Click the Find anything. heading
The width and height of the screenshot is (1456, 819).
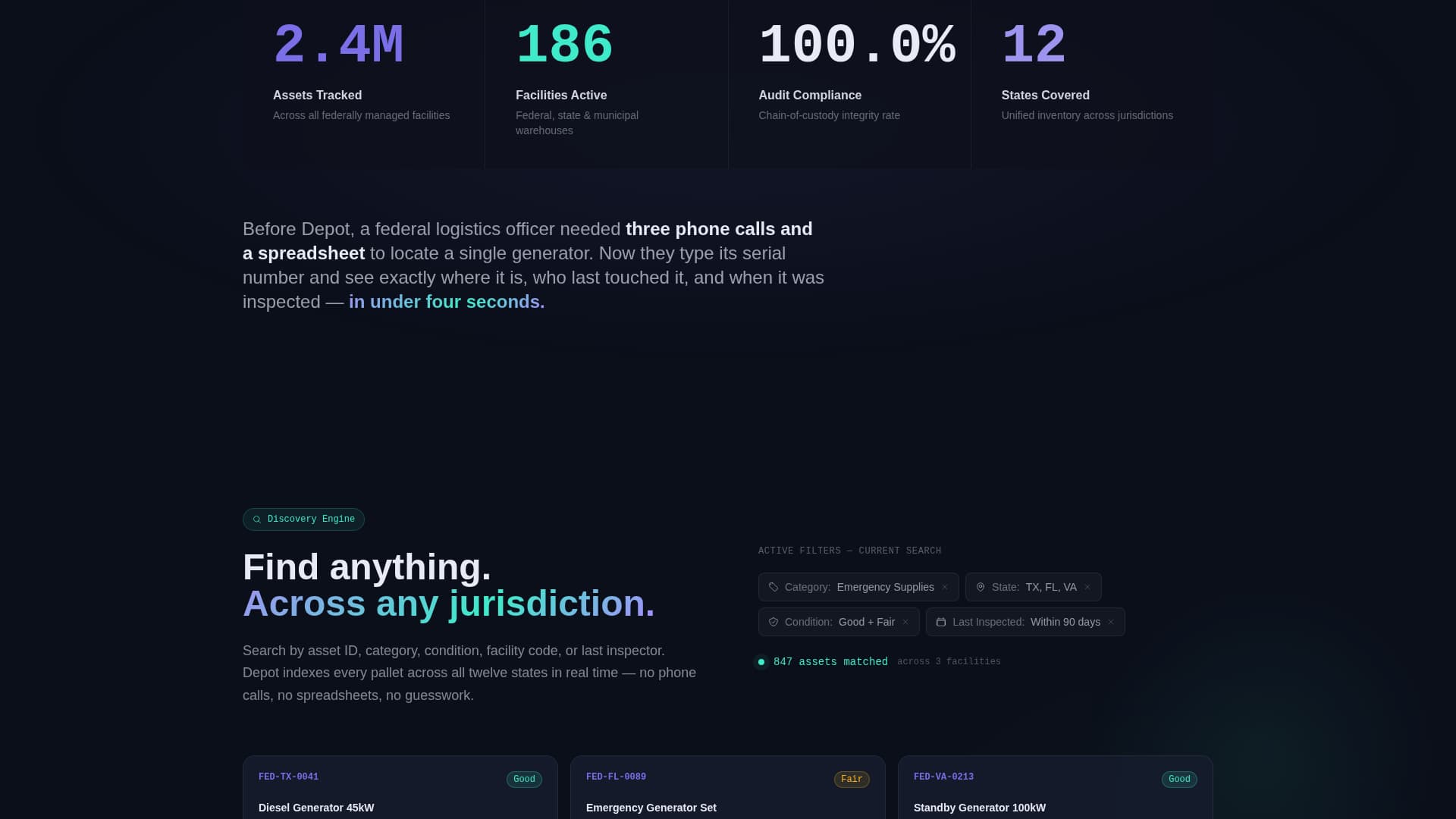click(x=367, y=567)
